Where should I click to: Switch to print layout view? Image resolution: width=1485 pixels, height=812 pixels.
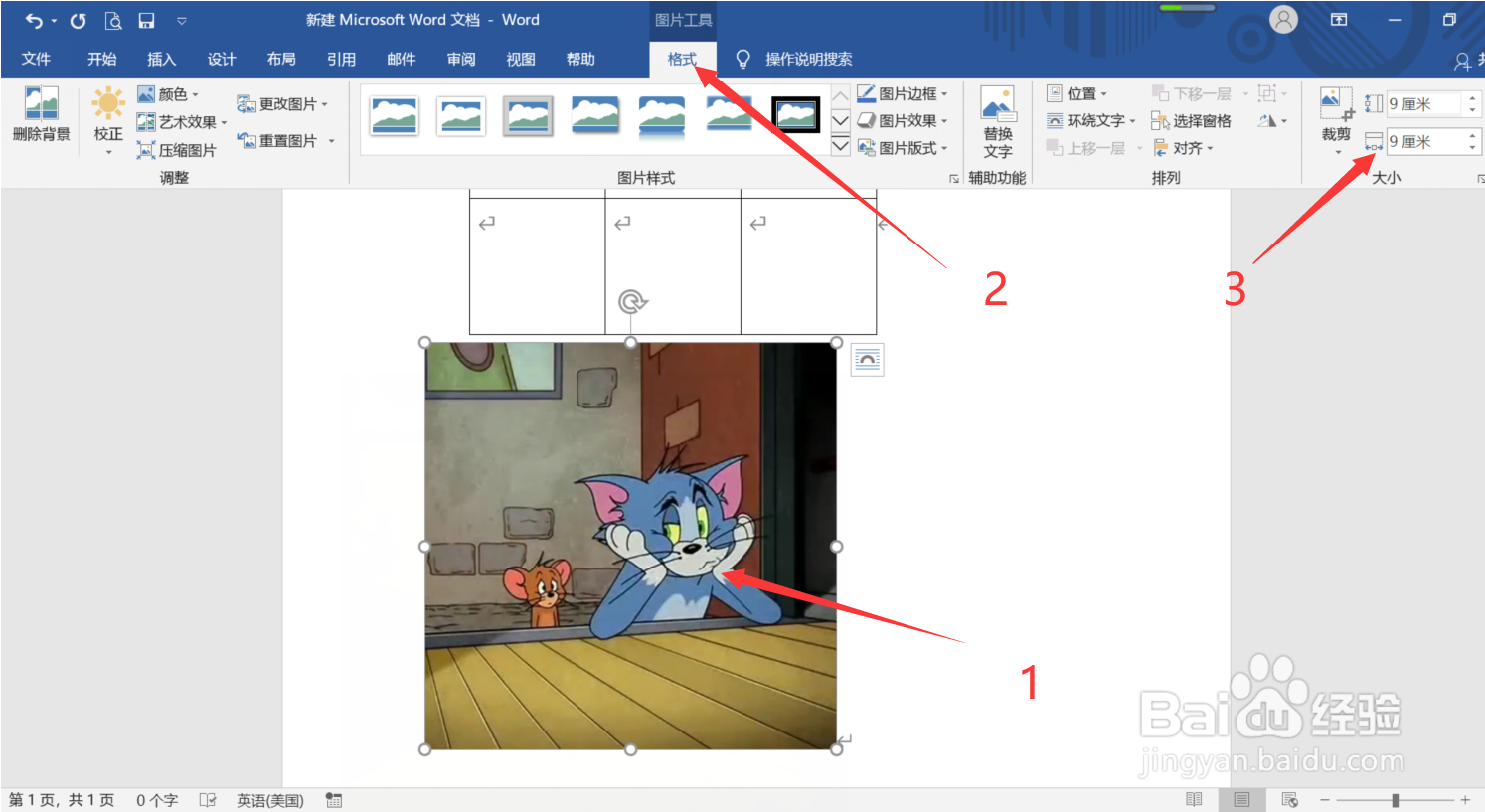pos(1241,800)
